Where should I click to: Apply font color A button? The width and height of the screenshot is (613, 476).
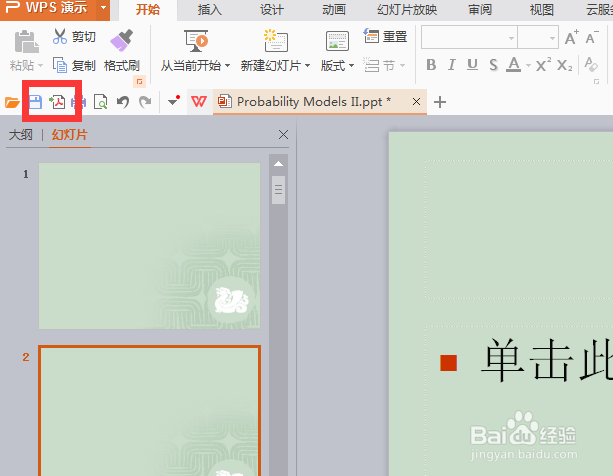click(x=513, y=64)
